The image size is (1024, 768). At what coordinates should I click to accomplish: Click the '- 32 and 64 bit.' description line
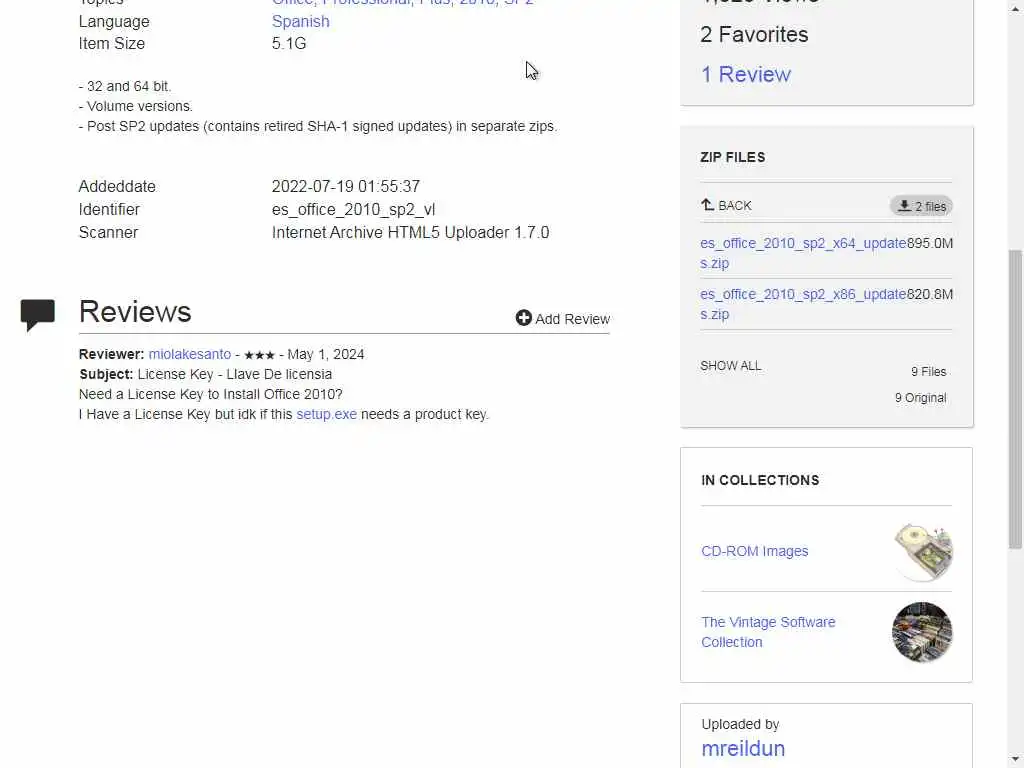pyautogui.click(x=125, y=86)
